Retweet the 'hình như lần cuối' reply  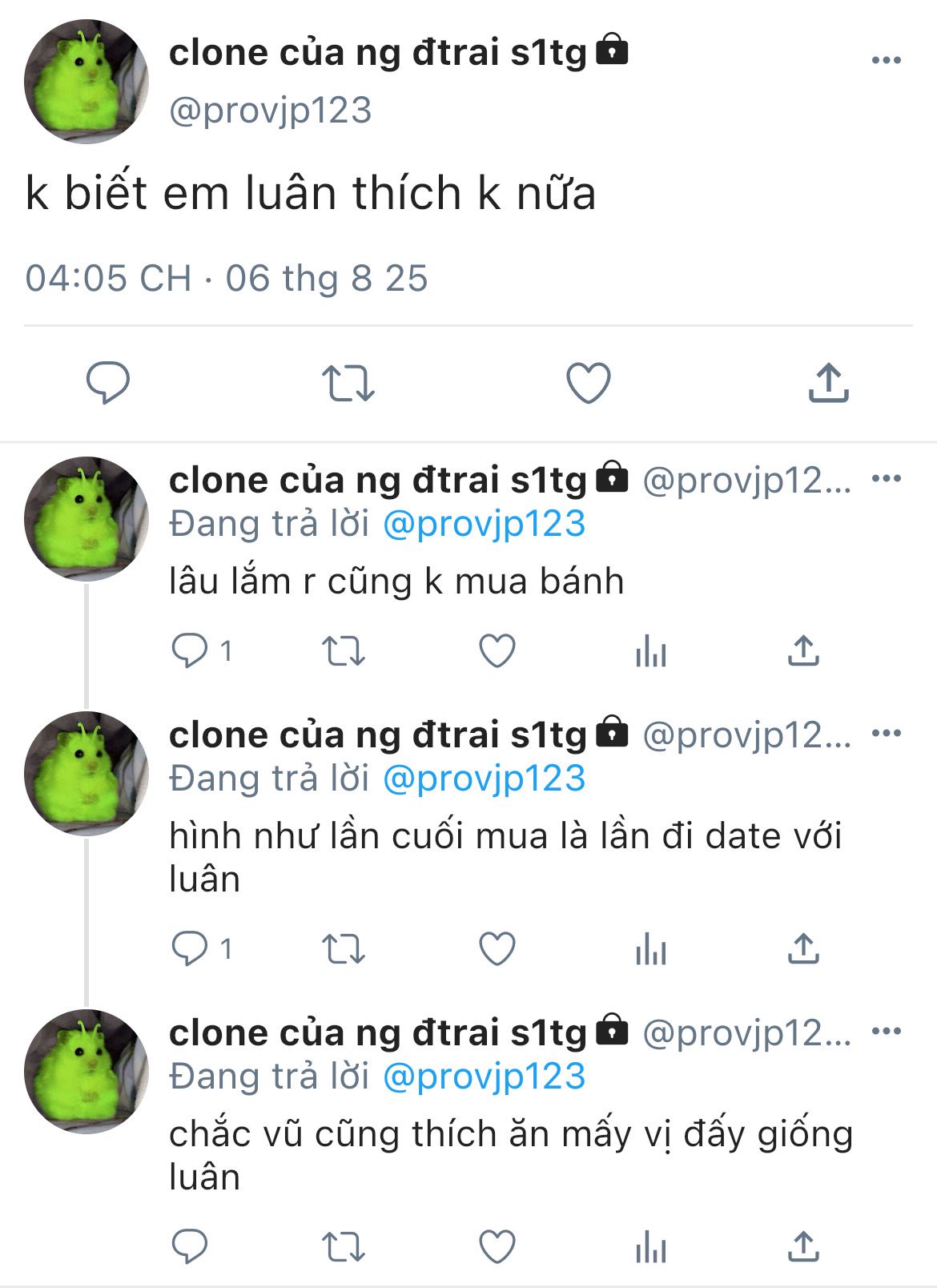point(344,949)
